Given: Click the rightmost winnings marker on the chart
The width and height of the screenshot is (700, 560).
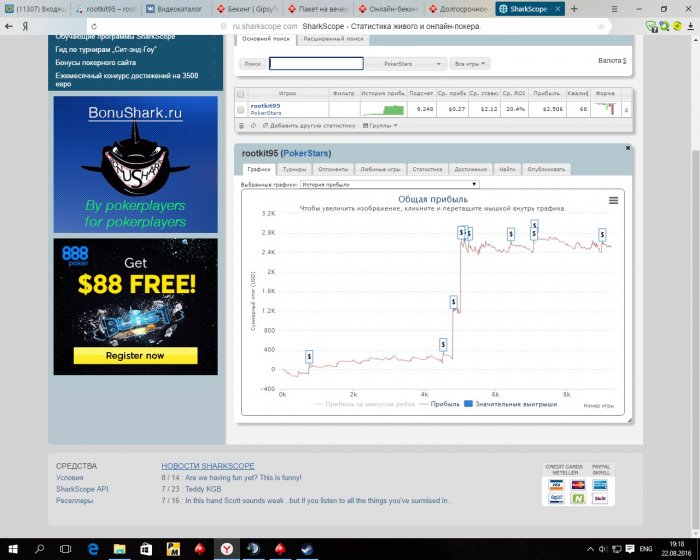Looking at the screenshot, I should (602, 234).
